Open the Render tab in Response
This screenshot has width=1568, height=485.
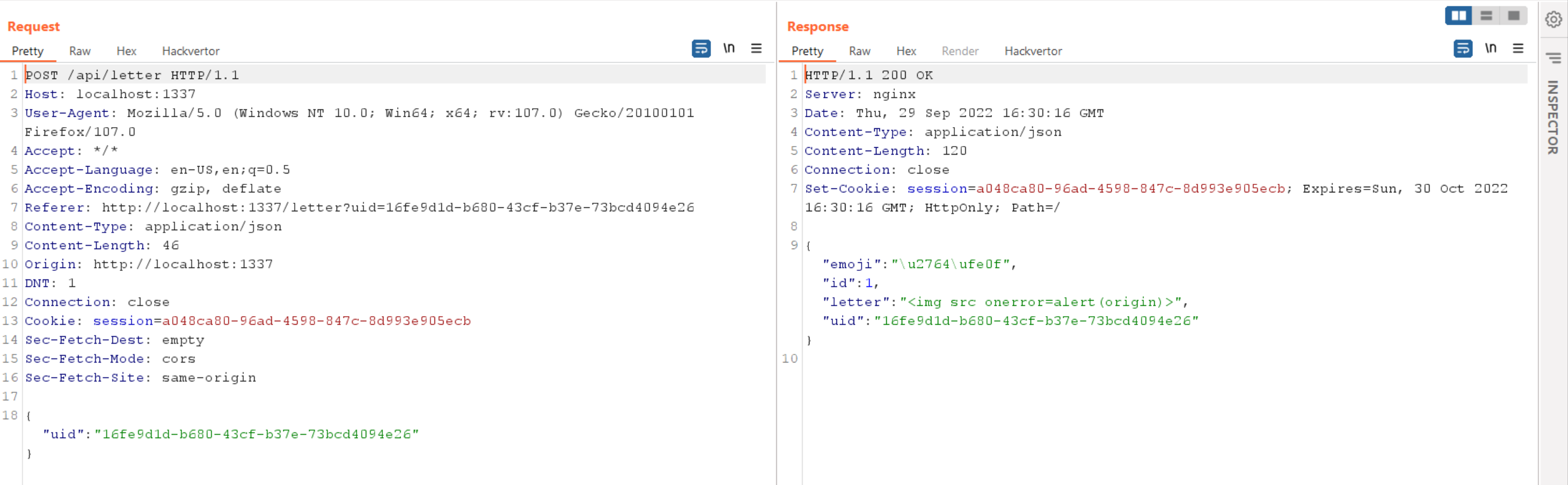(x=959, y=51)
